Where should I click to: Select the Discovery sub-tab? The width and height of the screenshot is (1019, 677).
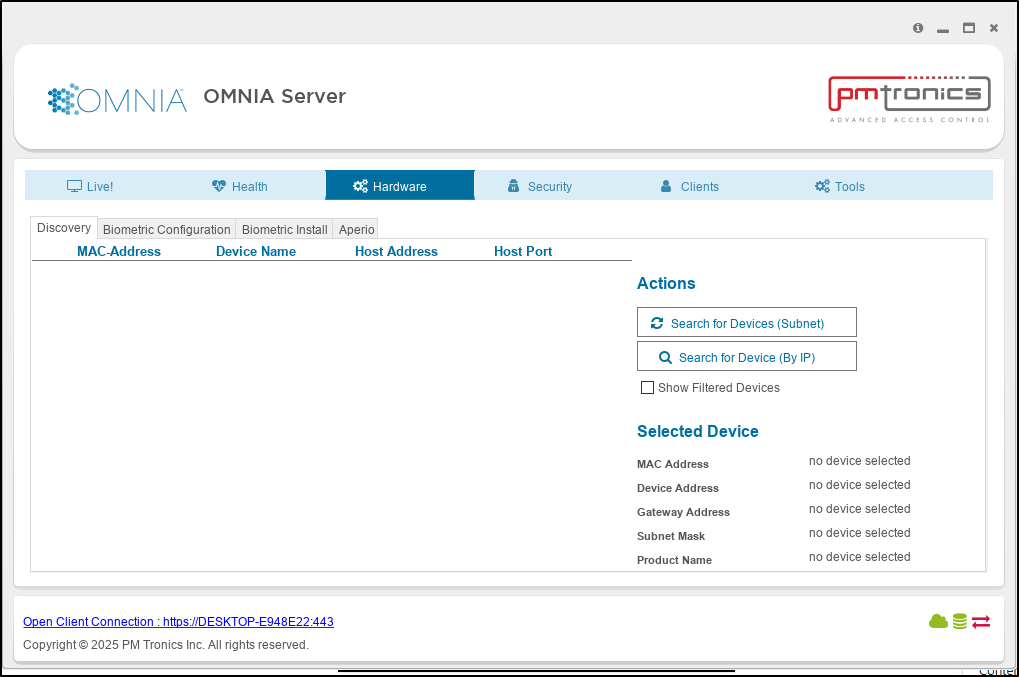tap(64, 228)
